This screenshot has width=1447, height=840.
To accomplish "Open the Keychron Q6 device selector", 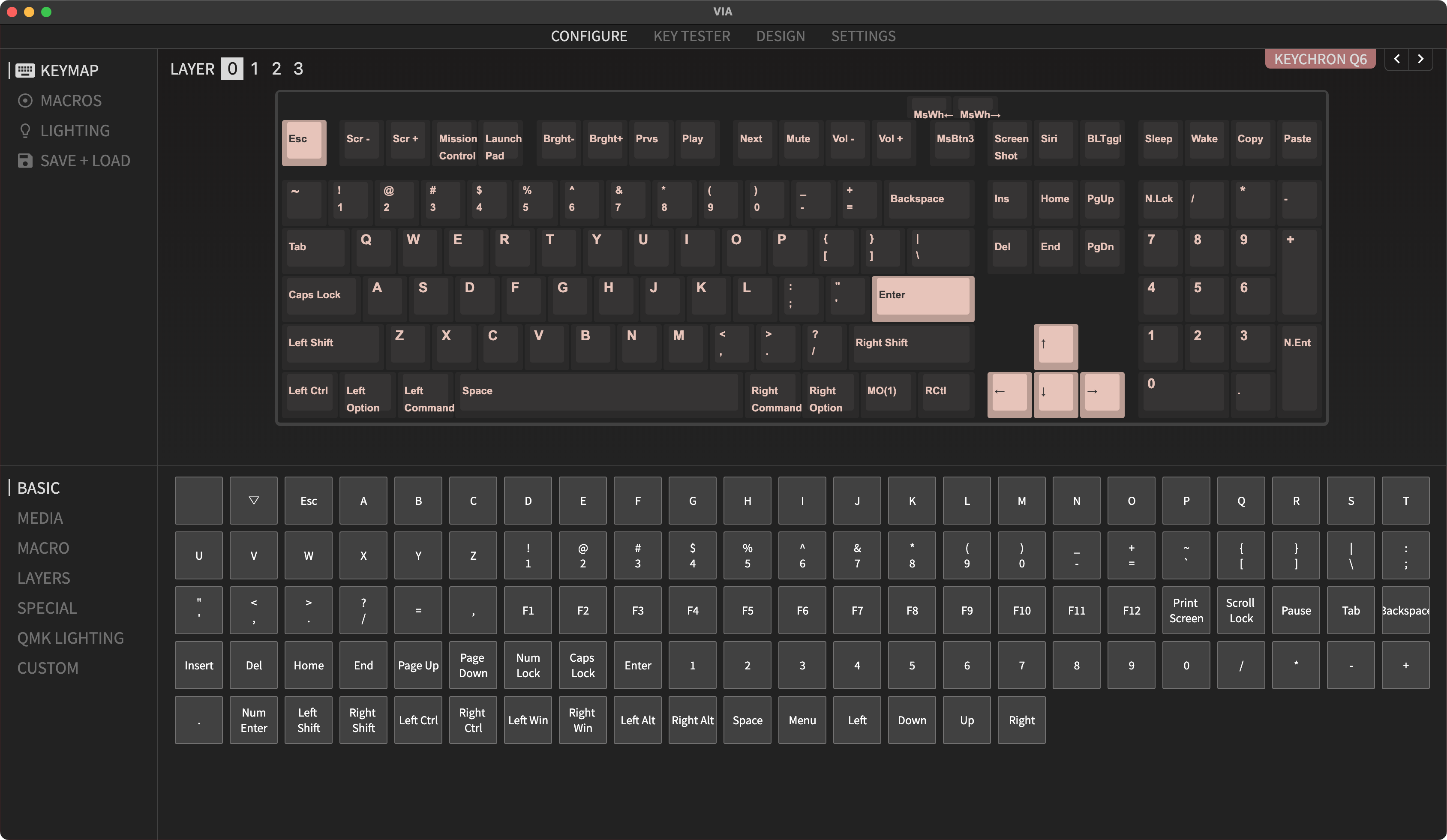I will (1320, 59).
